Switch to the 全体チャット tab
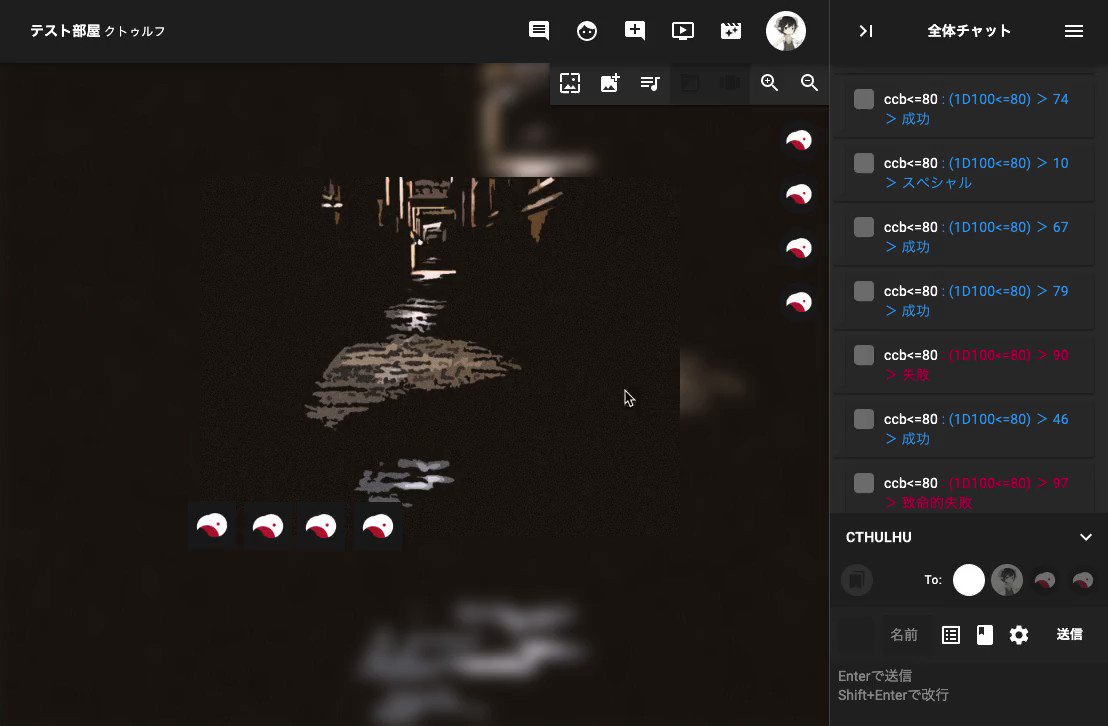The width and height of the screenshot is (1108, 726). click(969, 31)
